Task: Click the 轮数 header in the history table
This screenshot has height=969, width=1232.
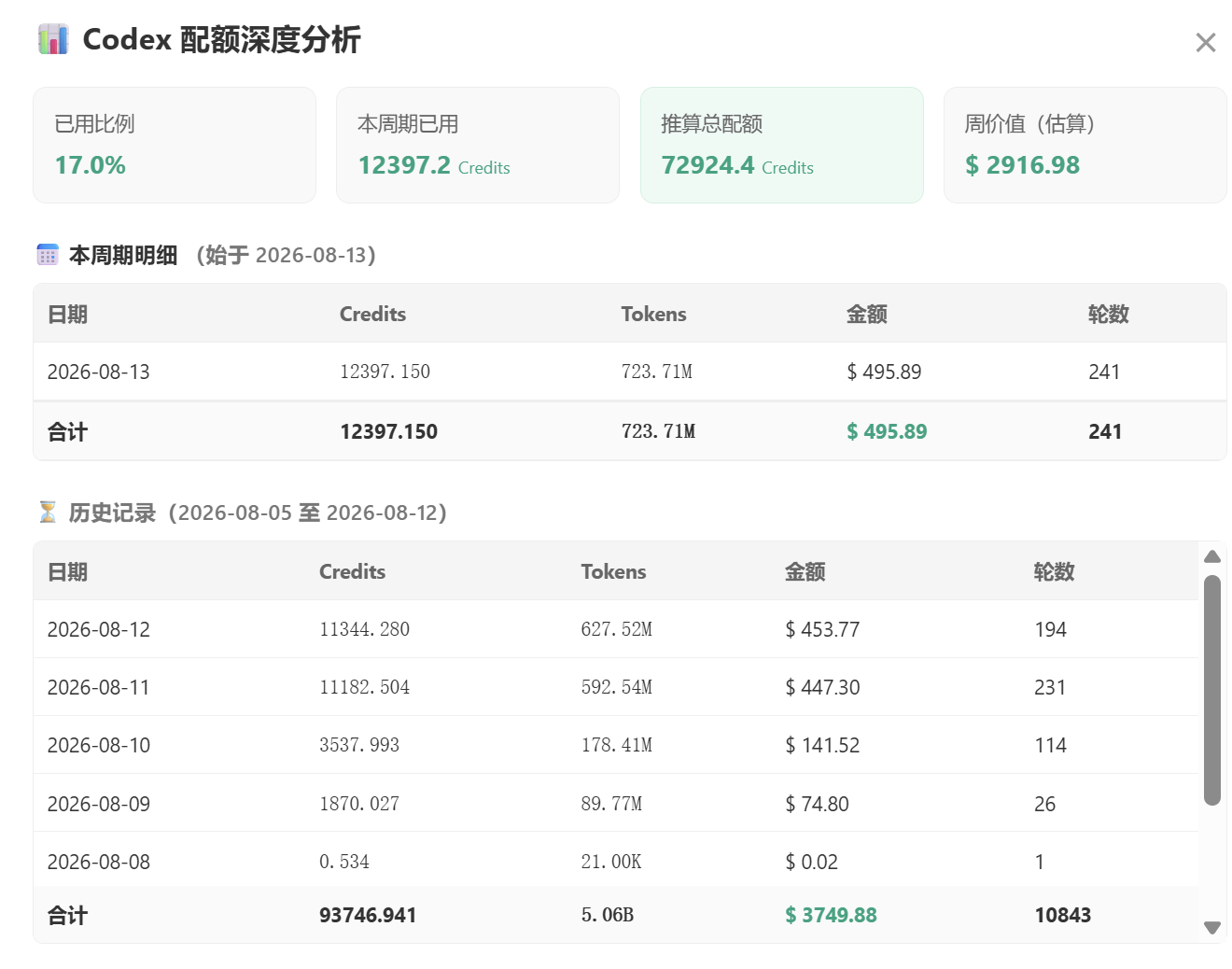Action: pos(1054,572)
